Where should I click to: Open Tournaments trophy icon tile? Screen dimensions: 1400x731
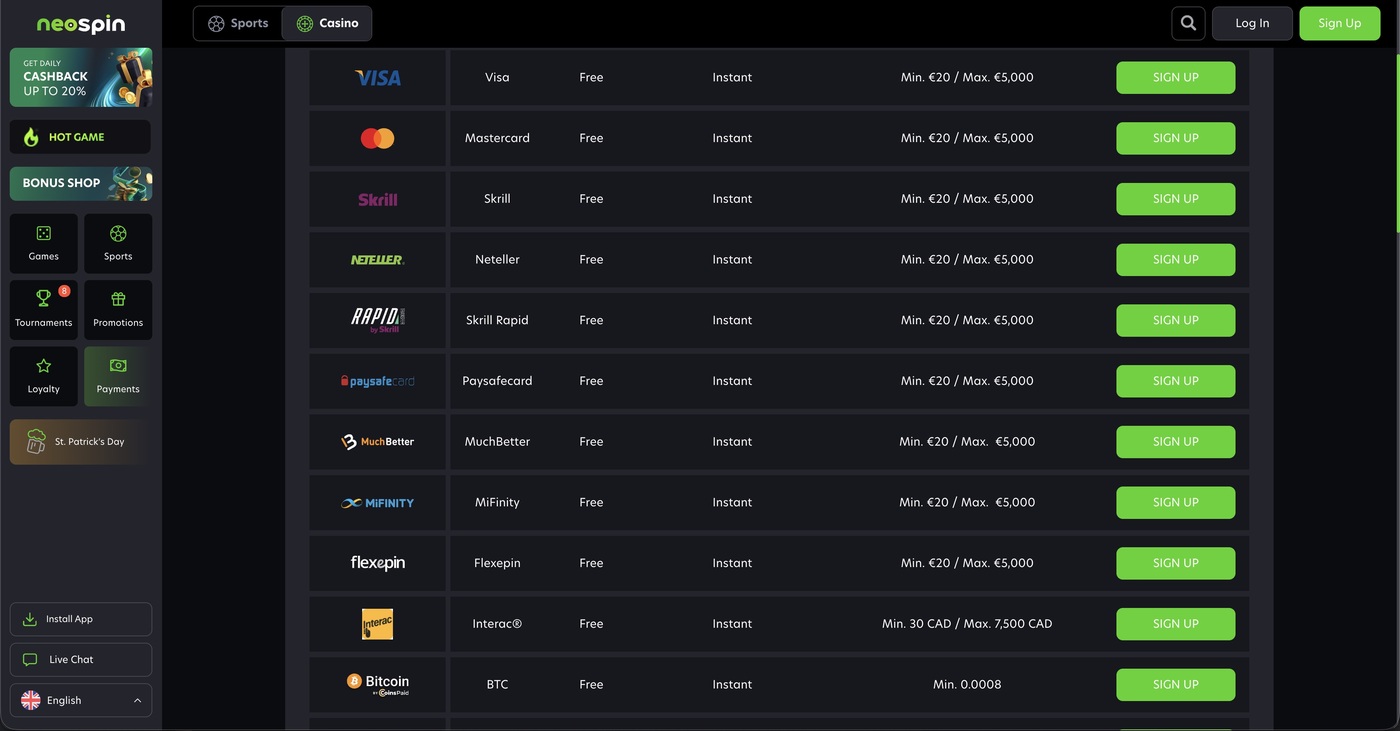point(43,309)
